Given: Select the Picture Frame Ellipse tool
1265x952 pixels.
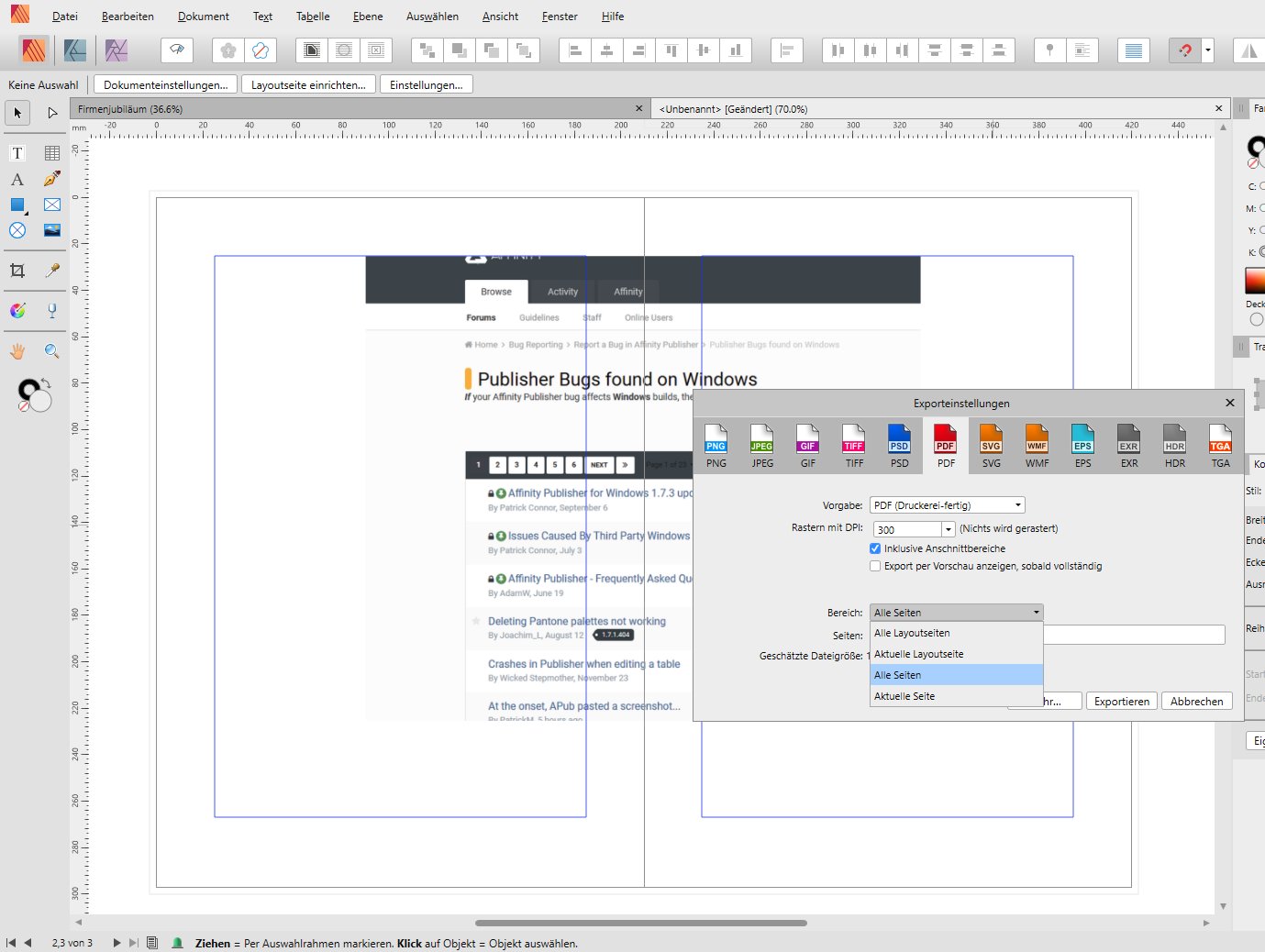Looking at the screenshot, I should (x=17, y=230).
